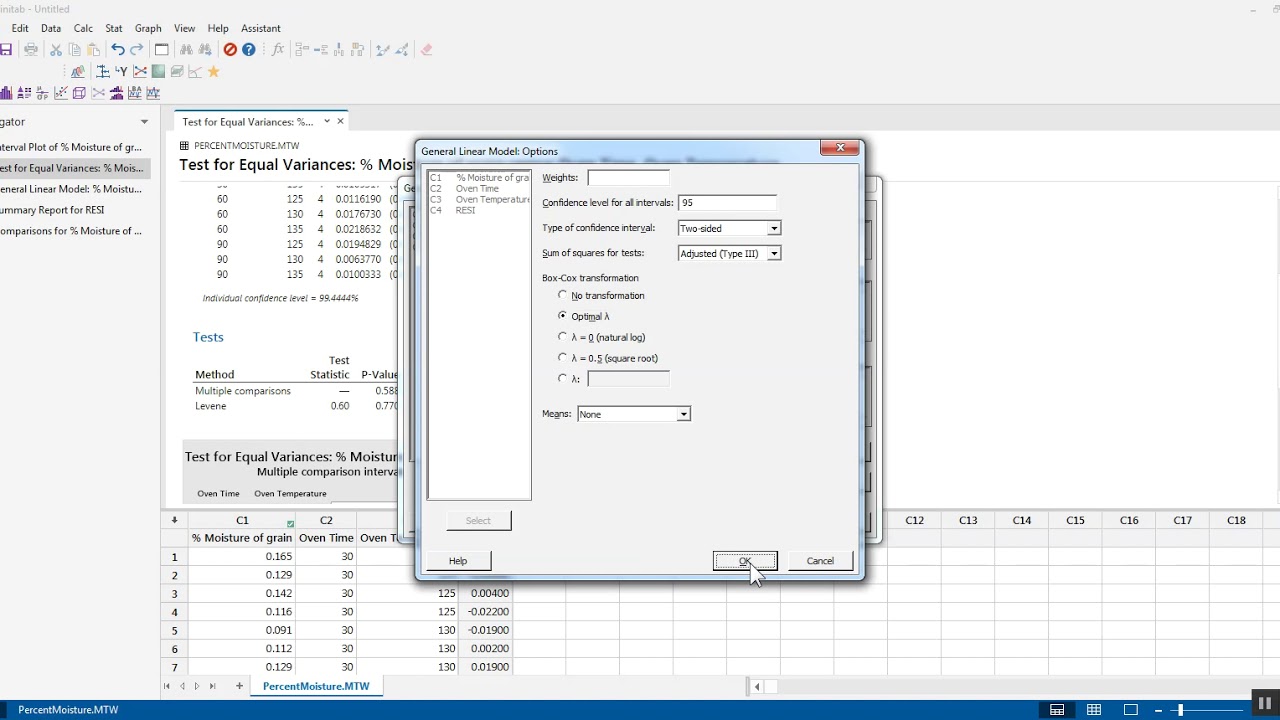The height and width of the screenshot is (720, 1280).
Task: Click the Print toolbar icon
Action: 31,50
